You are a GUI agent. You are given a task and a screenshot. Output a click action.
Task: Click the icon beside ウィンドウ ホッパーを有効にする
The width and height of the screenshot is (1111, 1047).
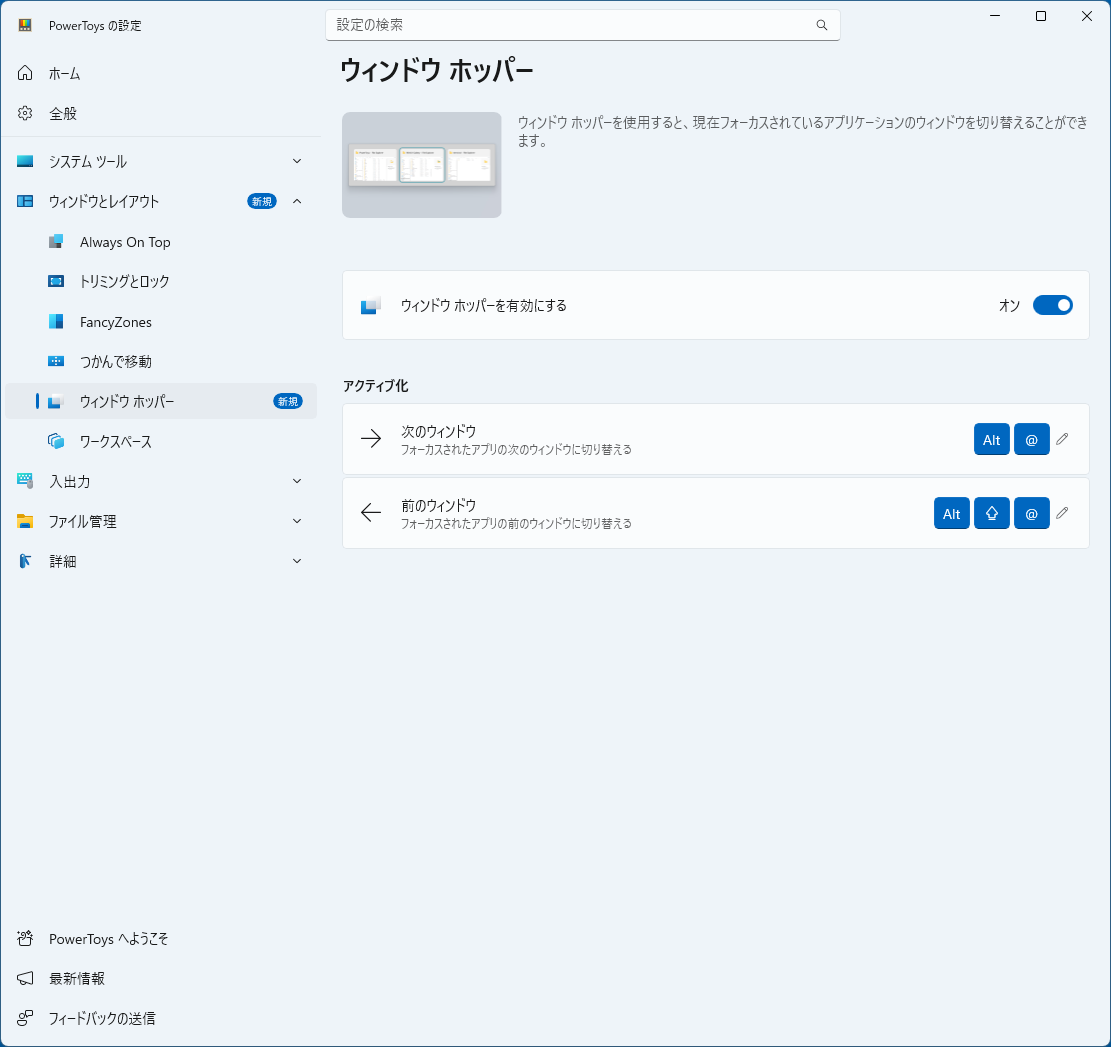click(x=371, y=305)
